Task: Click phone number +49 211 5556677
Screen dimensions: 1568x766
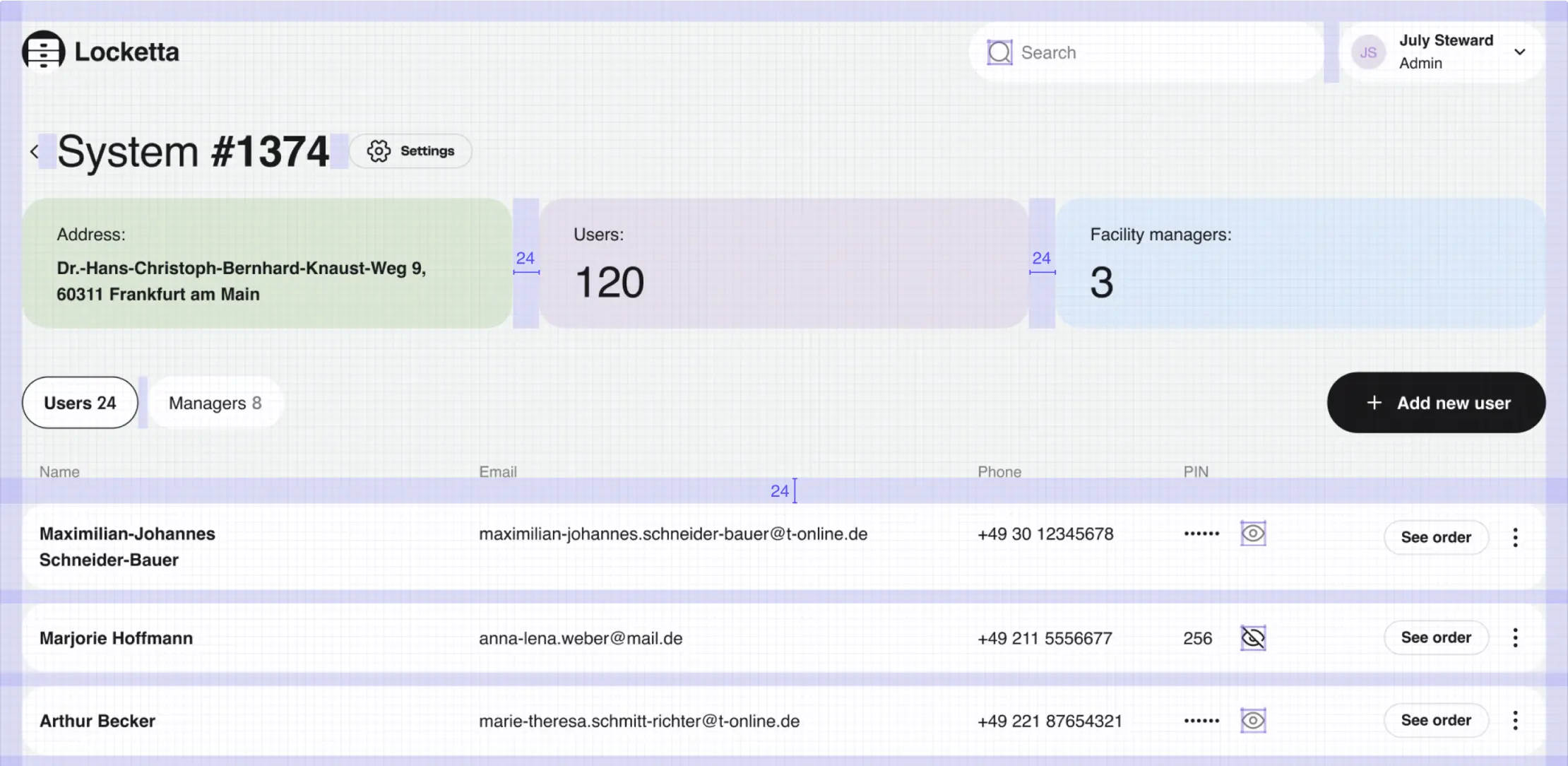Action: 1045,638
